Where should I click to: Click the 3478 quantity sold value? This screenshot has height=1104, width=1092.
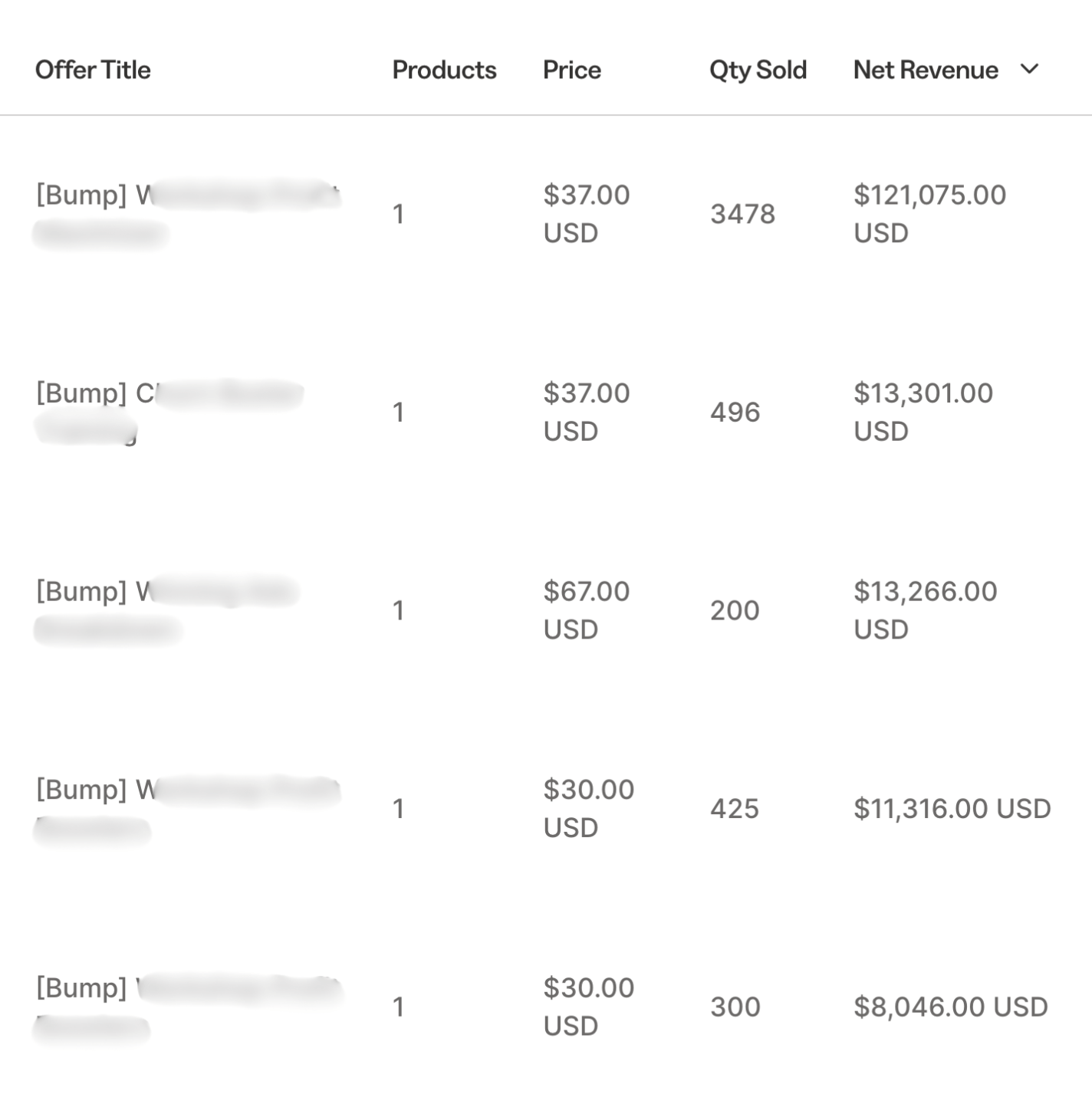pyautogui.click(x=742, y=214)
